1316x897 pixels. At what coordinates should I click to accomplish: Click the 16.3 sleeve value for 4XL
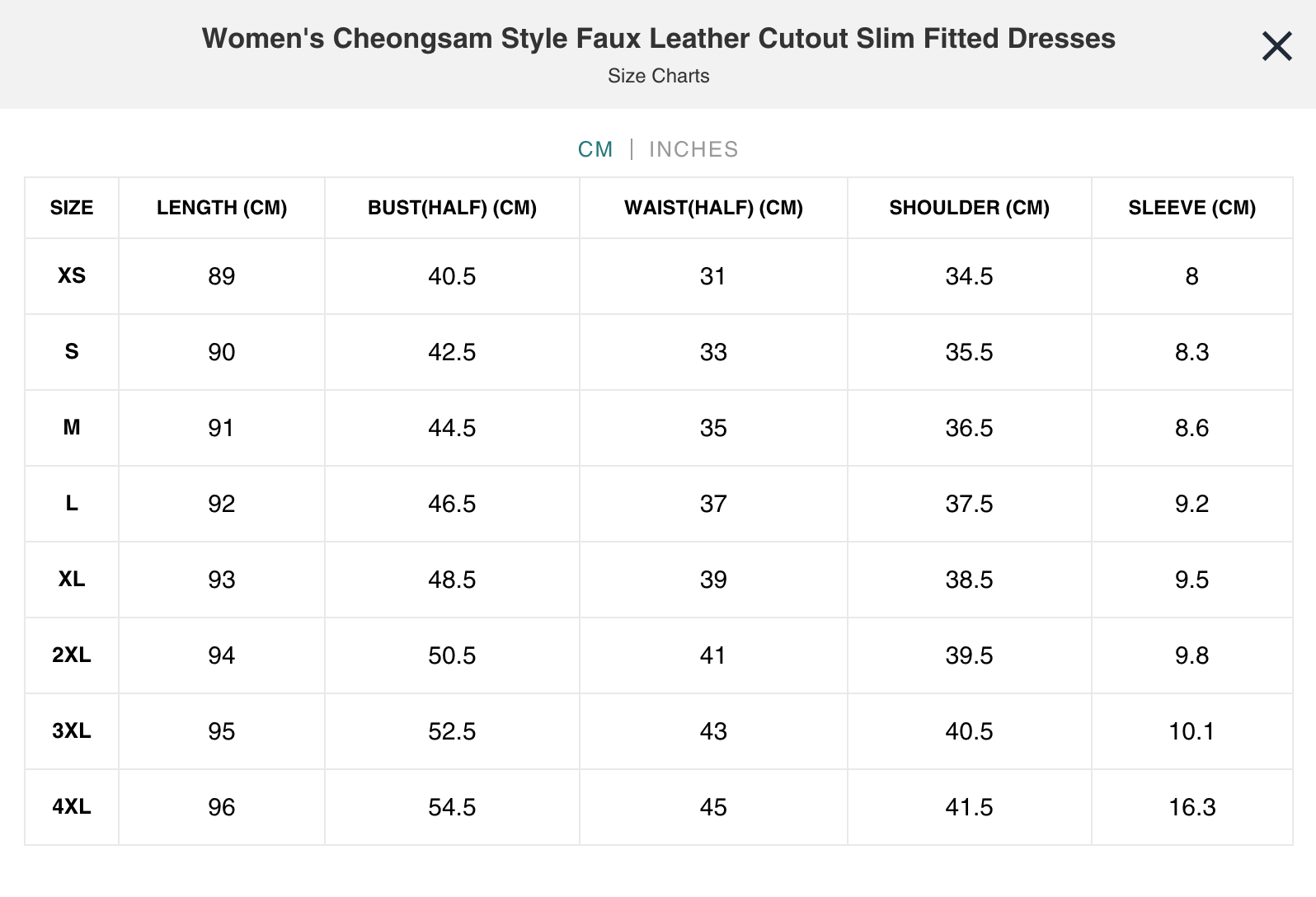1191,807
